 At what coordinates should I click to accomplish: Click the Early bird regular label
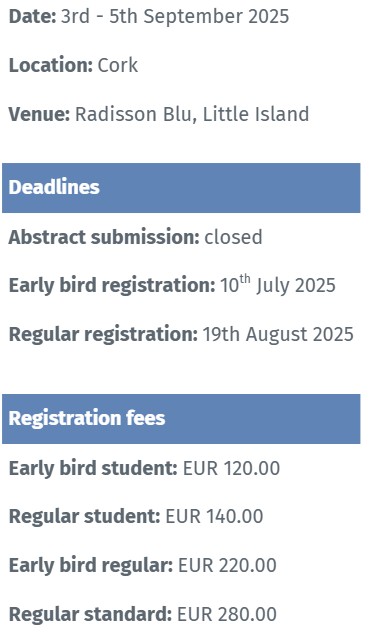91,565
